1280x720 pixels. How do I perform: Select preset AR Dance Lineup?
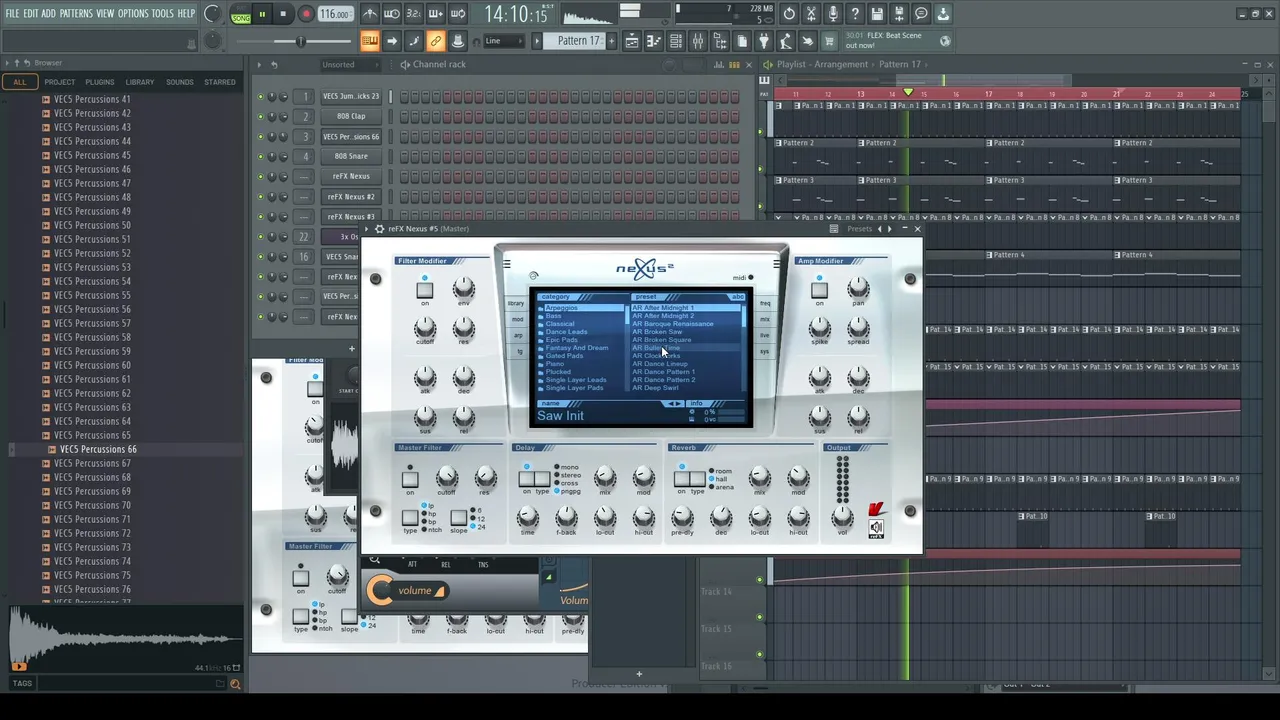660,364
